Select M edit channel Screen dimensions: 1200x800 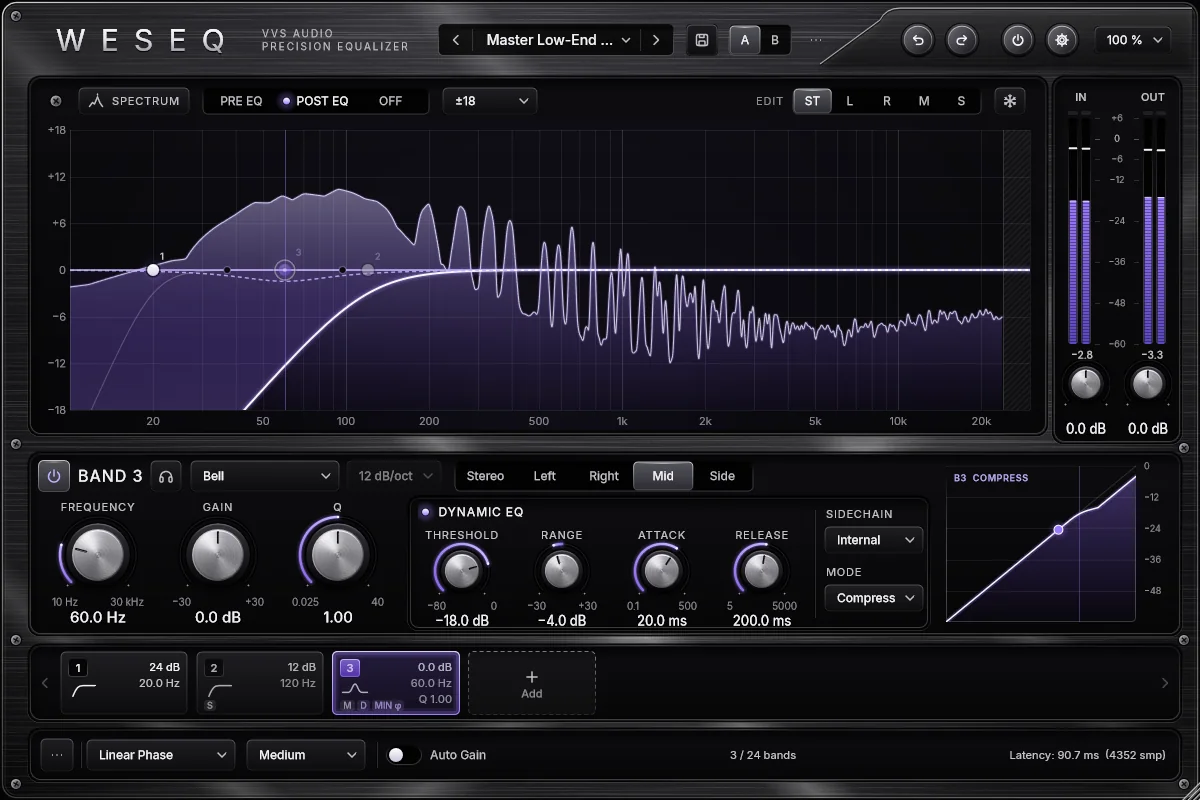click(924, 101)
